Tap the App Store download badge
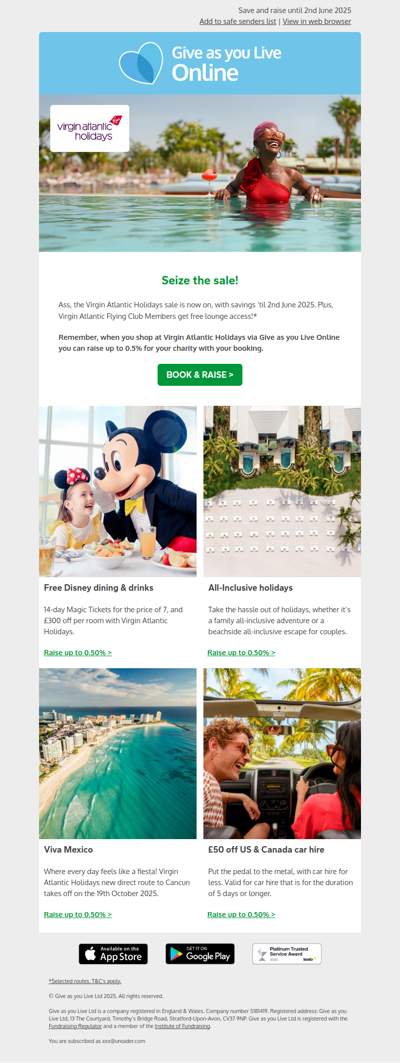 [x=113, y=954]
